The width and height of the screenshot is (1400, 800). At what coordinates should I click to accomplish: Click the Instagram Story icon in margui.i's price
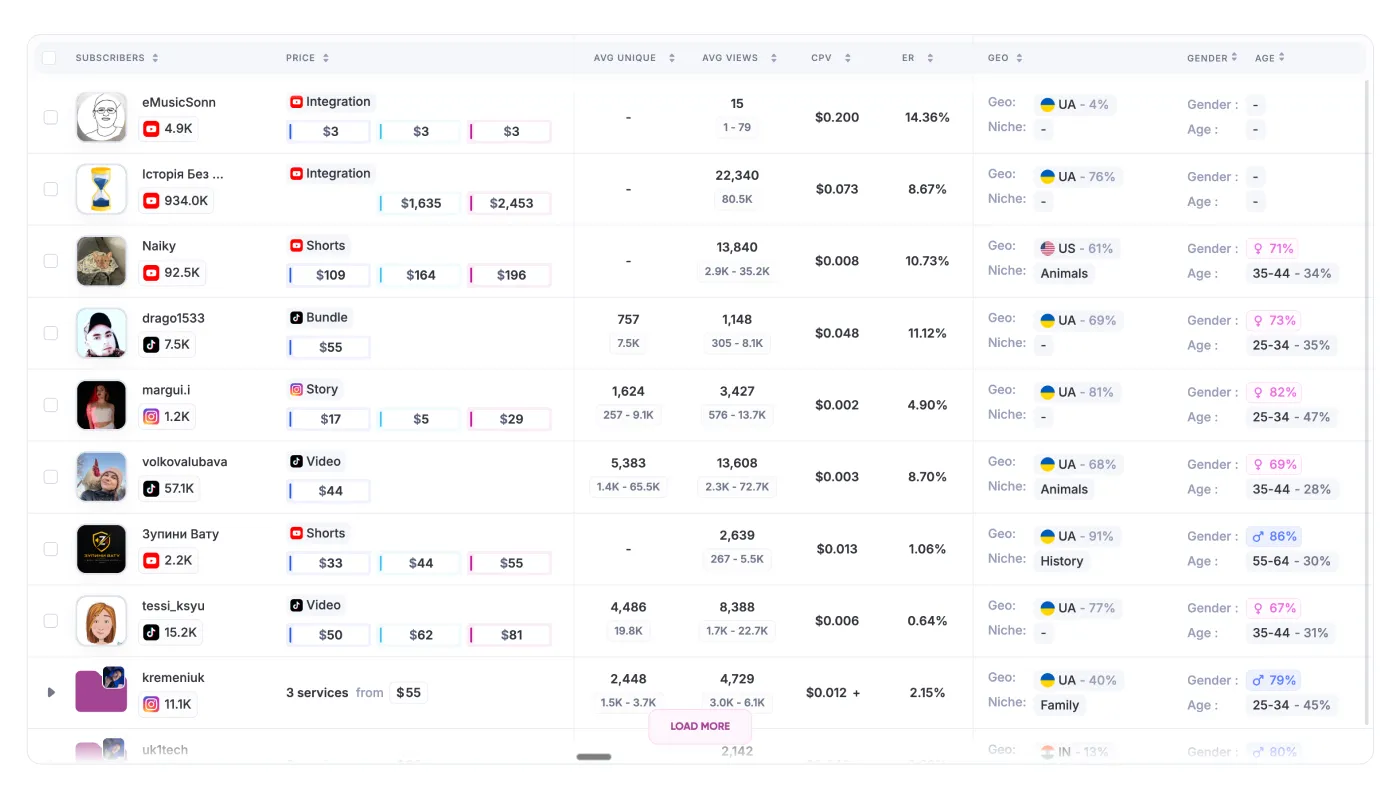point(296,390)
